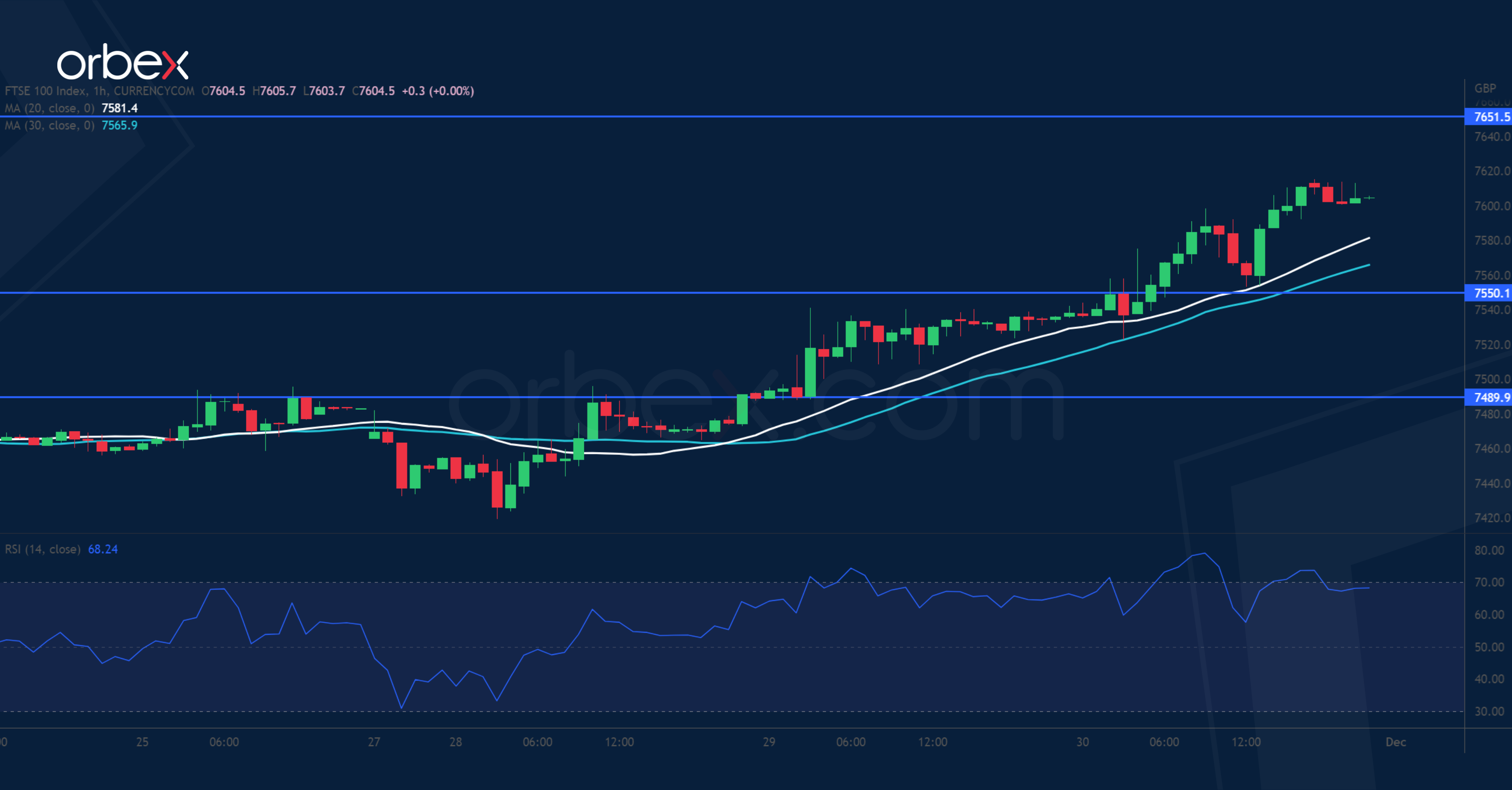Click the MA 20 value 7581.4
Screen dimensions: 1512x790
click(x=119, y=108)
